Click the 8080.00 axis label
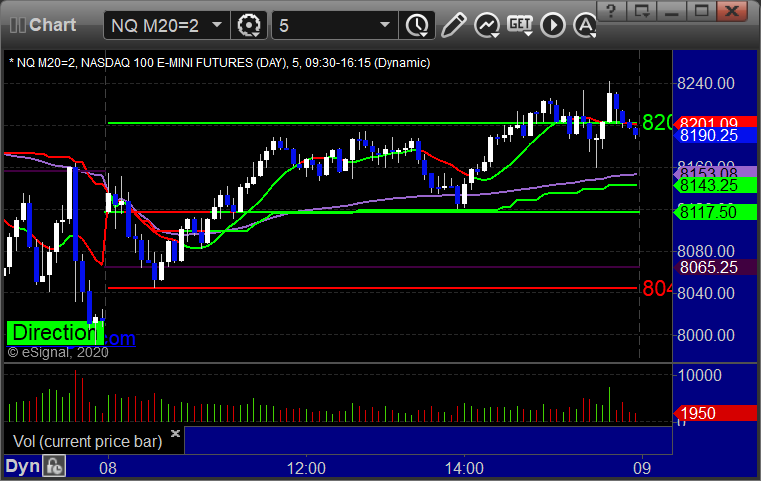Screen dimensions: 761x481 tap(706, 251)
